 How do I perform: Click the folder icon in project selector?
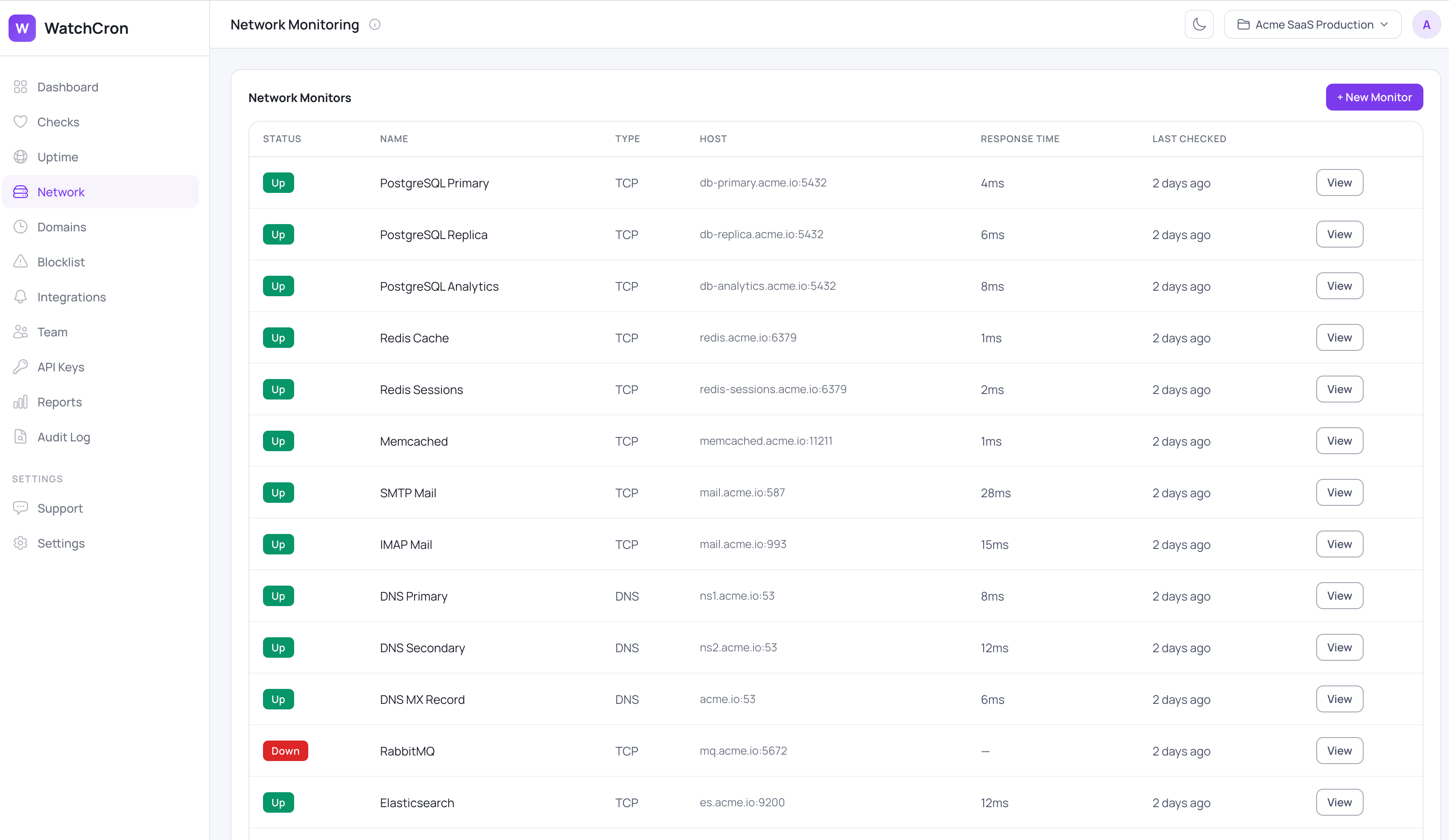[1243, 25]
